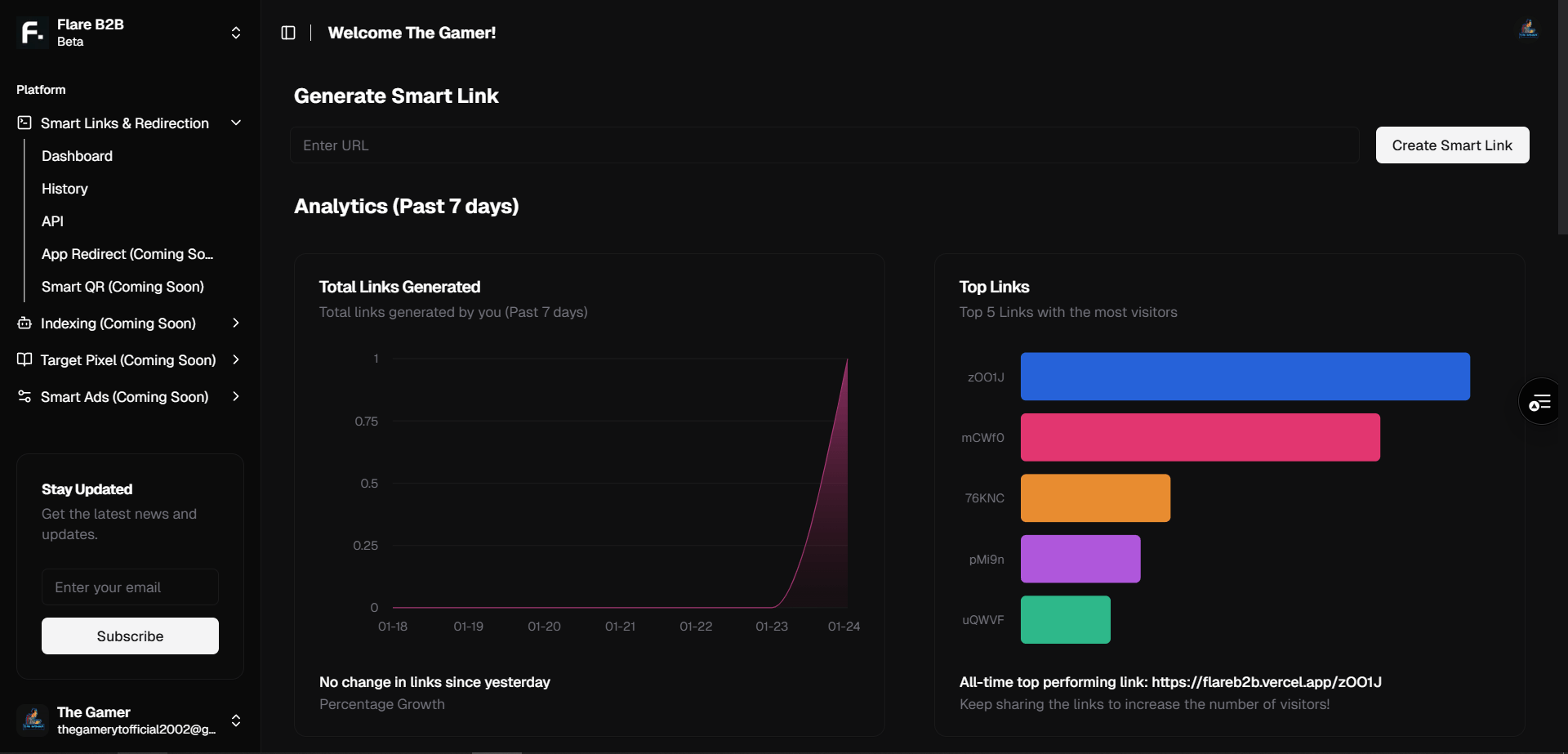Viewport: 1568px width, 754px height.
Task: Click the Smart Links & Redirection icon
Action: click(x=24, y=123)
